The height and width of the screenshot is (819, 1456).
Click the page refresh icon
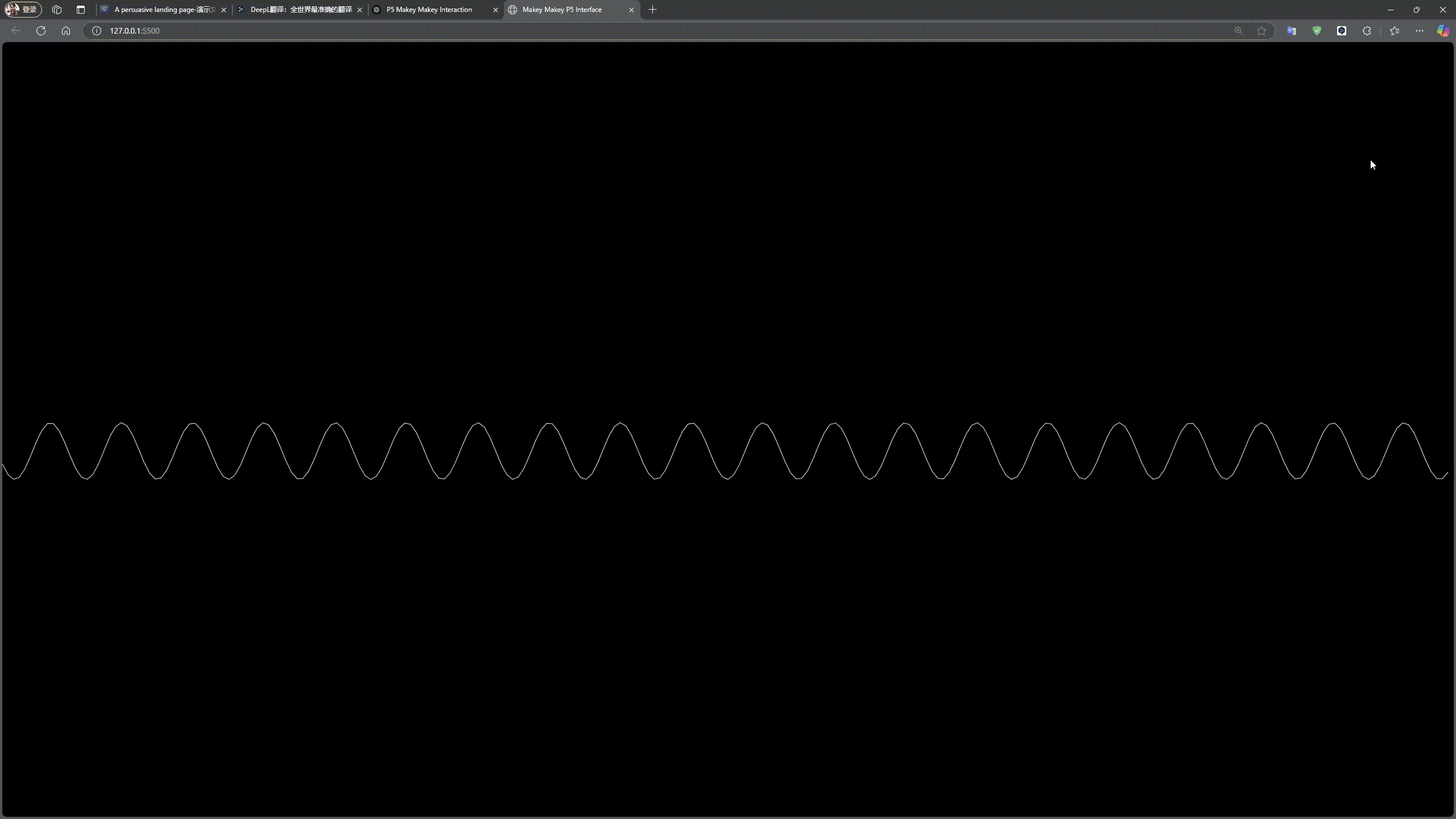(x=41, y=31)
